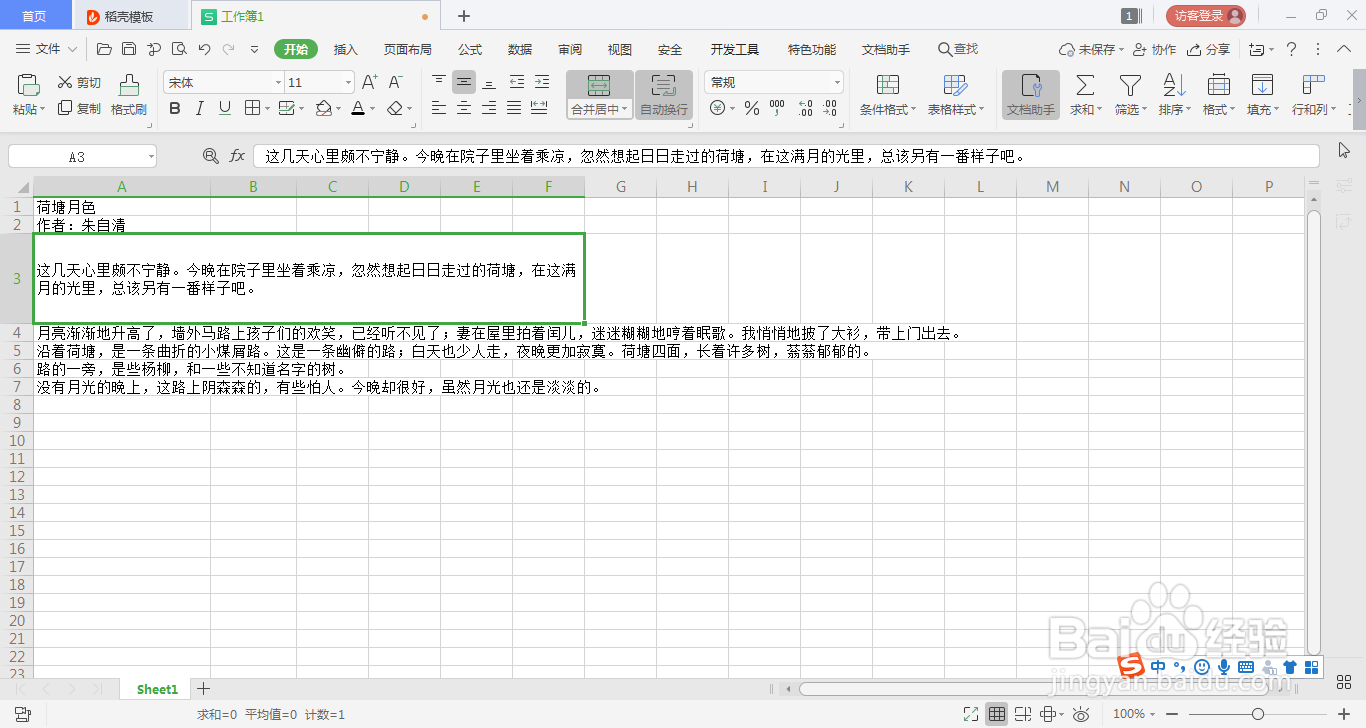This screenshot has height=728, width=1366.
Task: Click the zoom slider handle
Action: pos(1257,714)
